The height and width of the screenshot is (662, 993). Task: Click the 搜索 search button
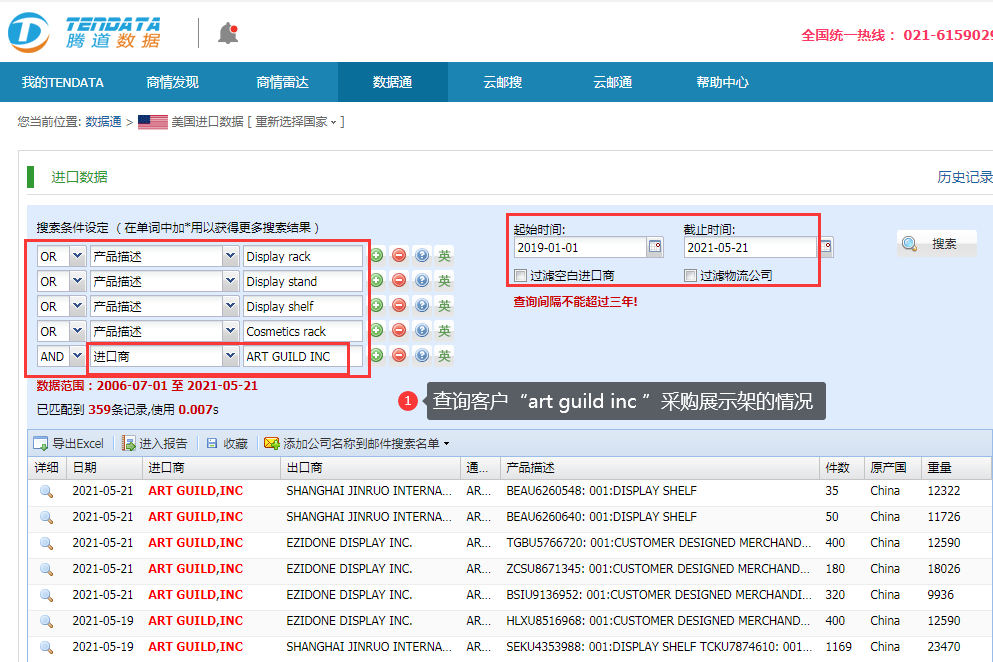pos(937,243)
